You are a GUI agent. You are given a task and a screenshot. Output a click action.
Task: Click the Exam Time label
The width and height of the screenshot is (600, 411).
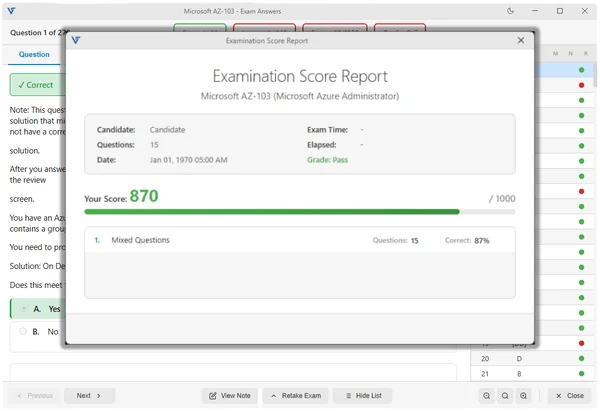(327, 130)
